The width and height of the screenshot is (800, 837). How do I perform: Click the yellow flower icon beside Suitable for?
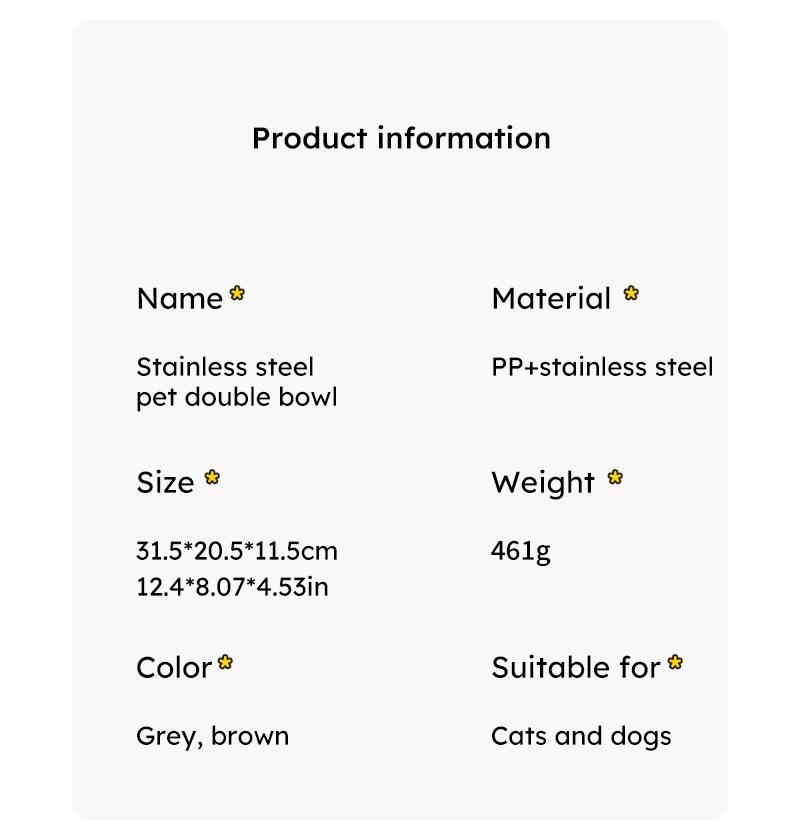(676, 662)
